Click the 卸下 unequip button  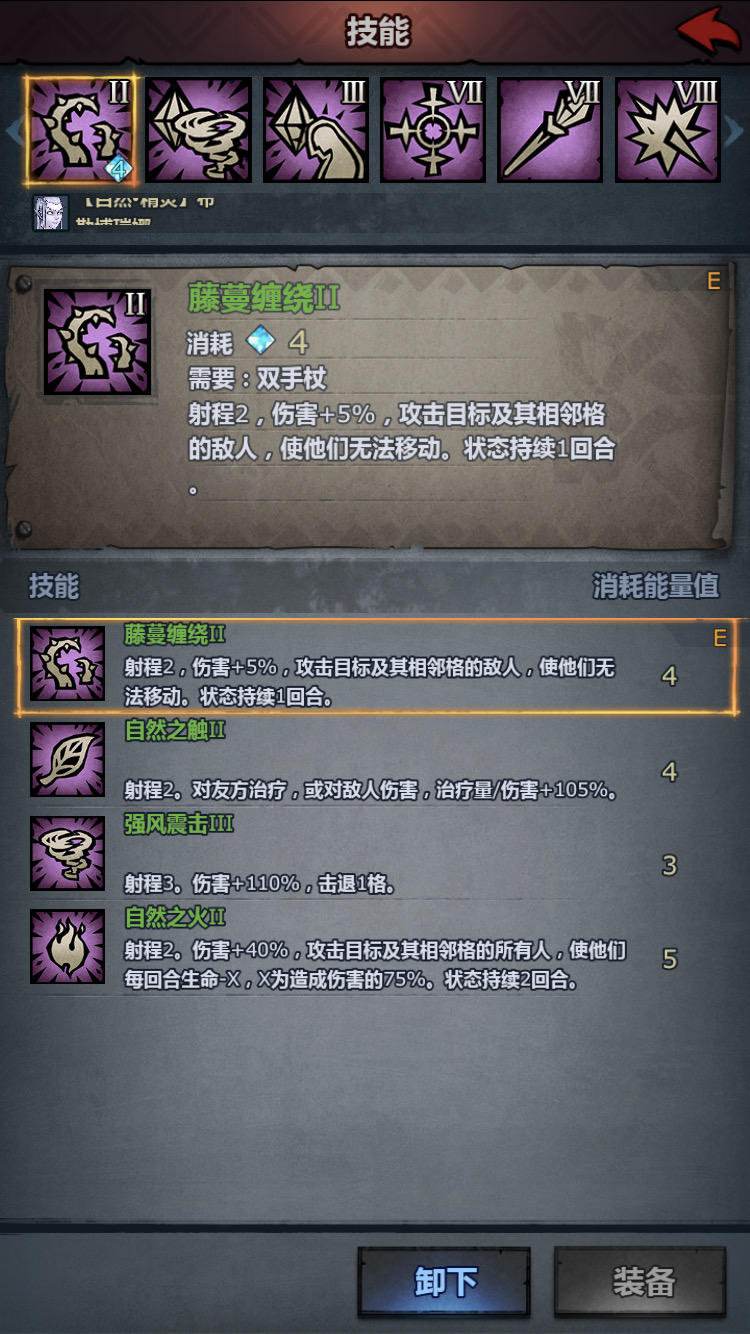click(x=445, y=1281)
